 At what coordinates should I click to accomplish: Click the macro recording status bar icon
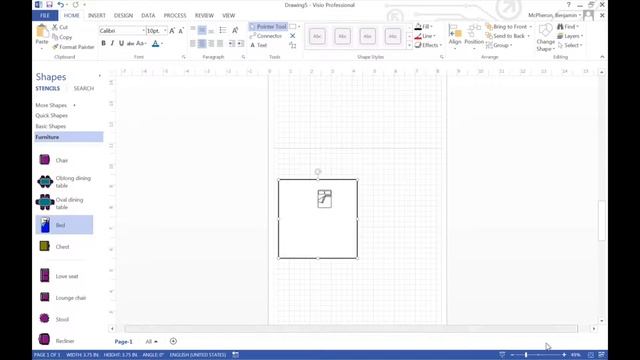tap(236, 355)
